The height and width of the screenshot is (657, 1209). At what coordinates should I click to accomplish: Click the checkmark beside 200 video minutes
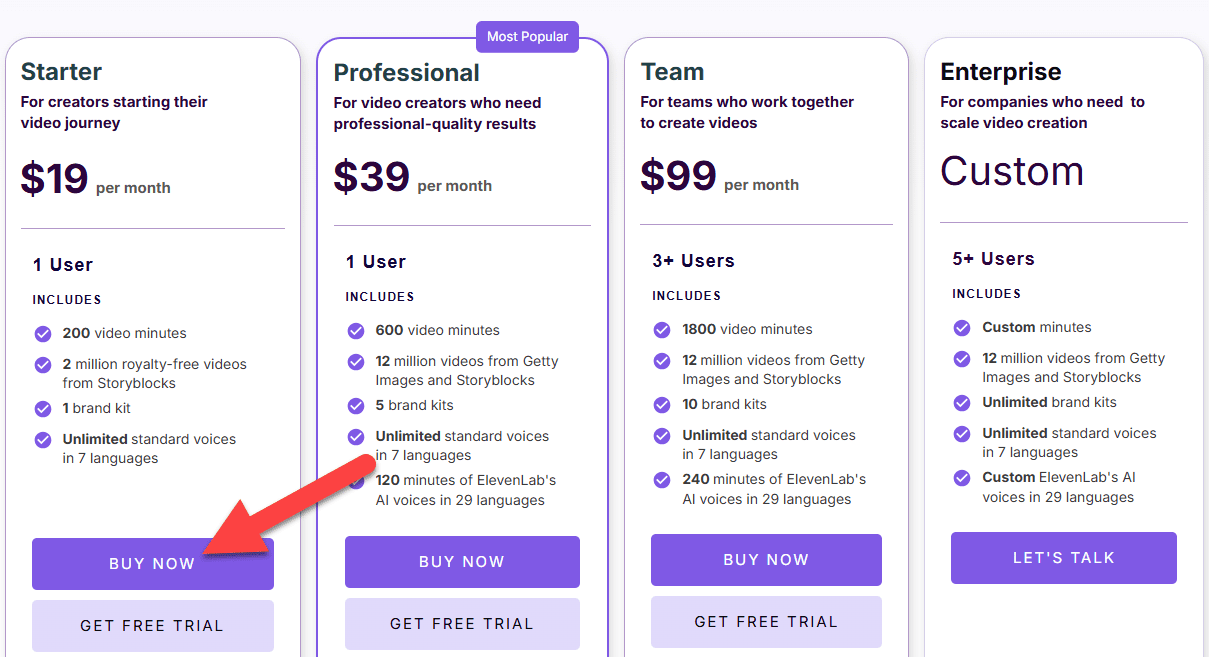pyautogui.click(x=43, y=333)
